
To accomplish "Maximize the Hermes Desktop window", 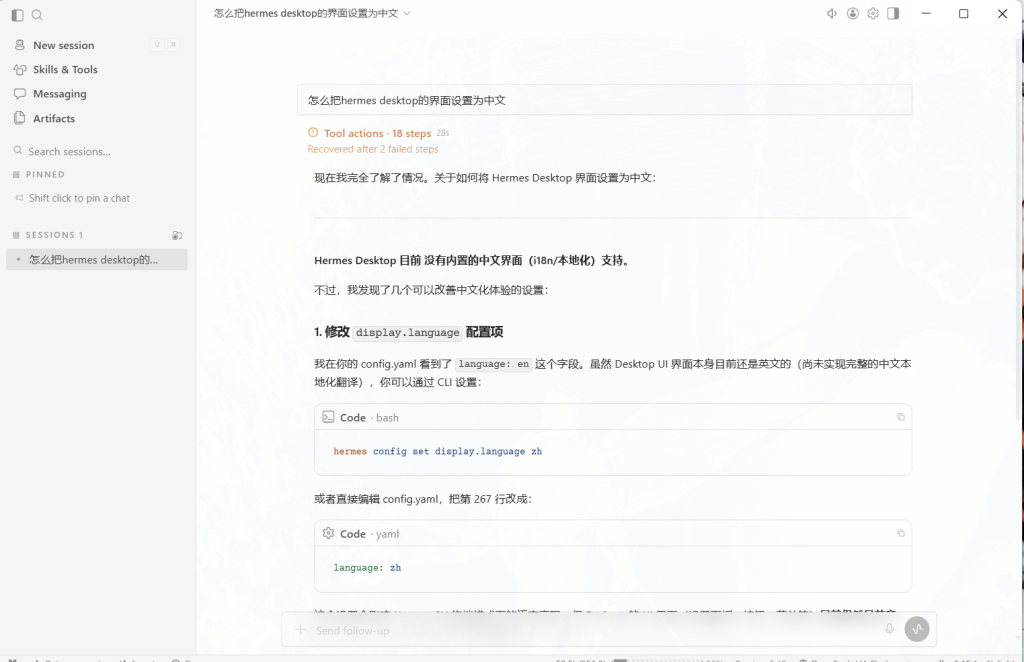I will 963,13.
